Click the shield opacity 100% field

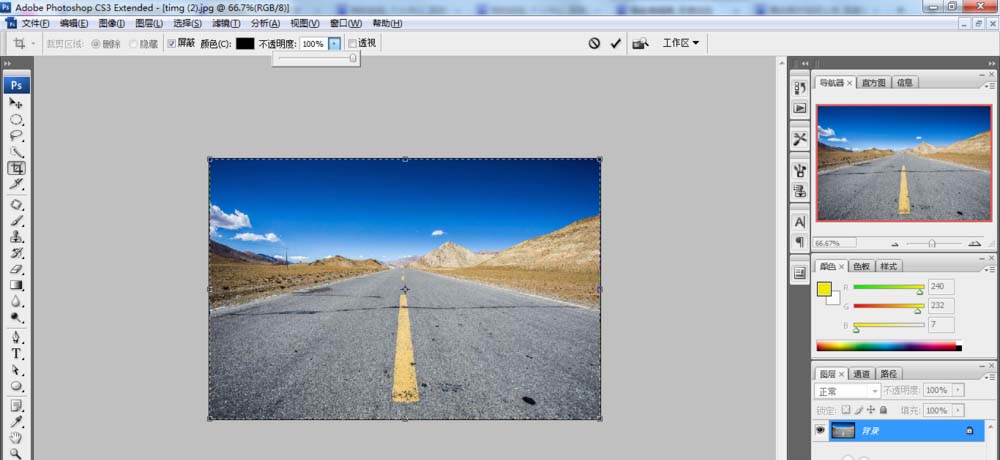pyautogui.click(x=313, y=43)
